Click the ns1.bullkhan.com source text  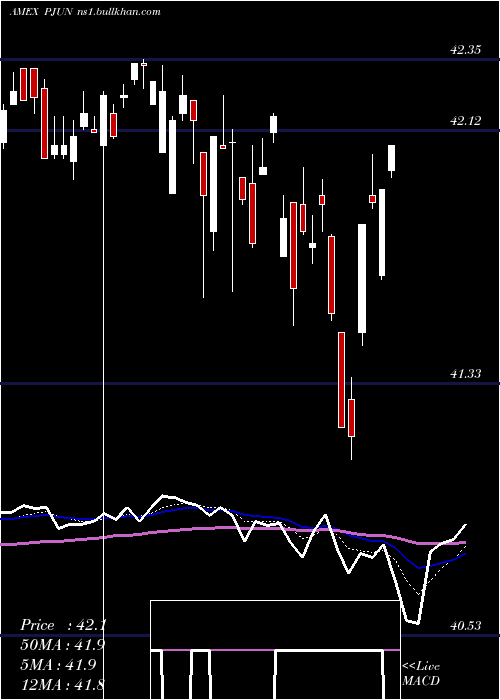[x=117, y=12]
